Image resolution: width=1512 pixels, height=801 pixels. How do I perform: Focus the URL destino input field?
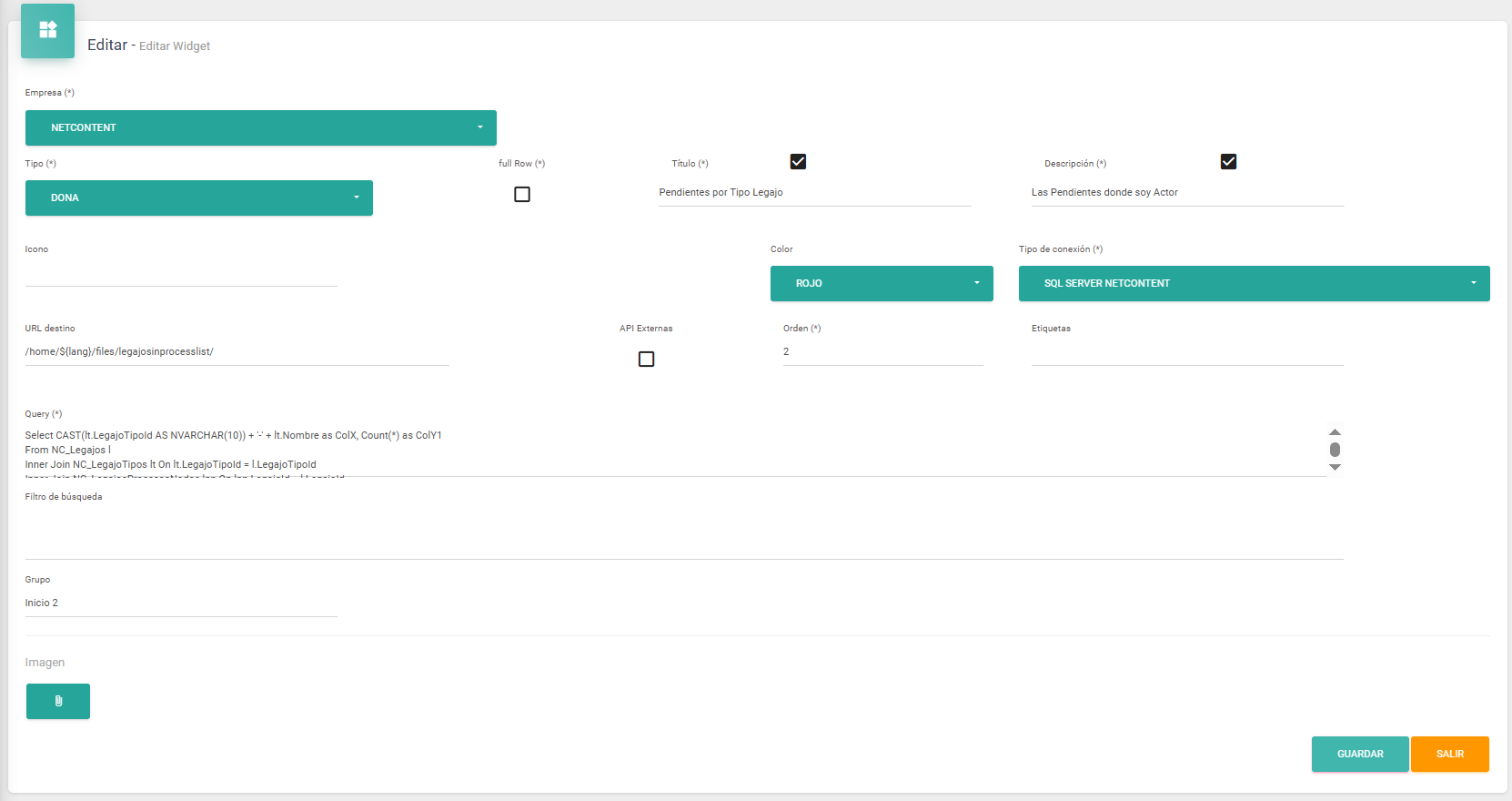237,352
